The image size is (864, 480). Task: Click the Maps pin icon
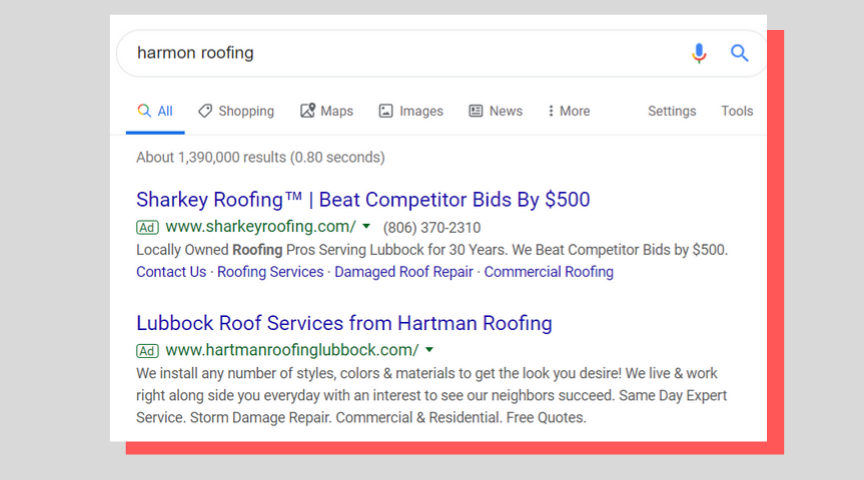307,110
